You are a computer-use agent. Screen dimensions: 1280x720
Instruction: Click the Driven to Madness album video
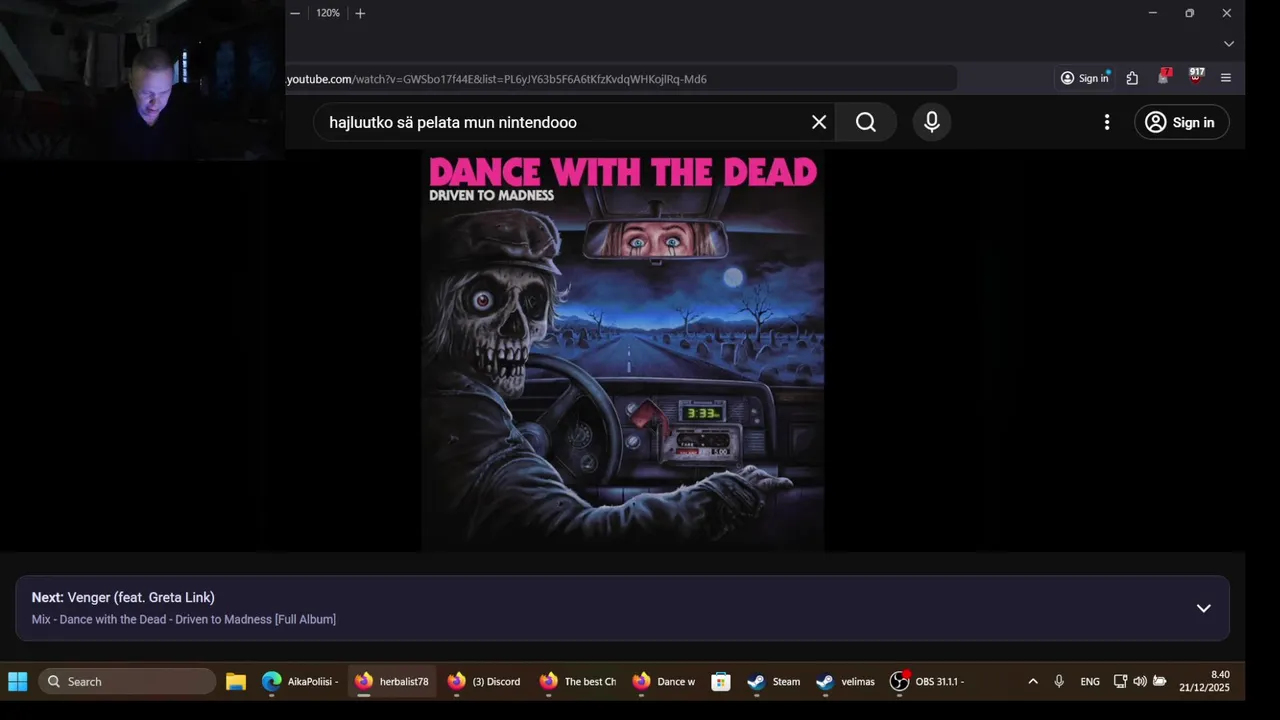[622, 350]
